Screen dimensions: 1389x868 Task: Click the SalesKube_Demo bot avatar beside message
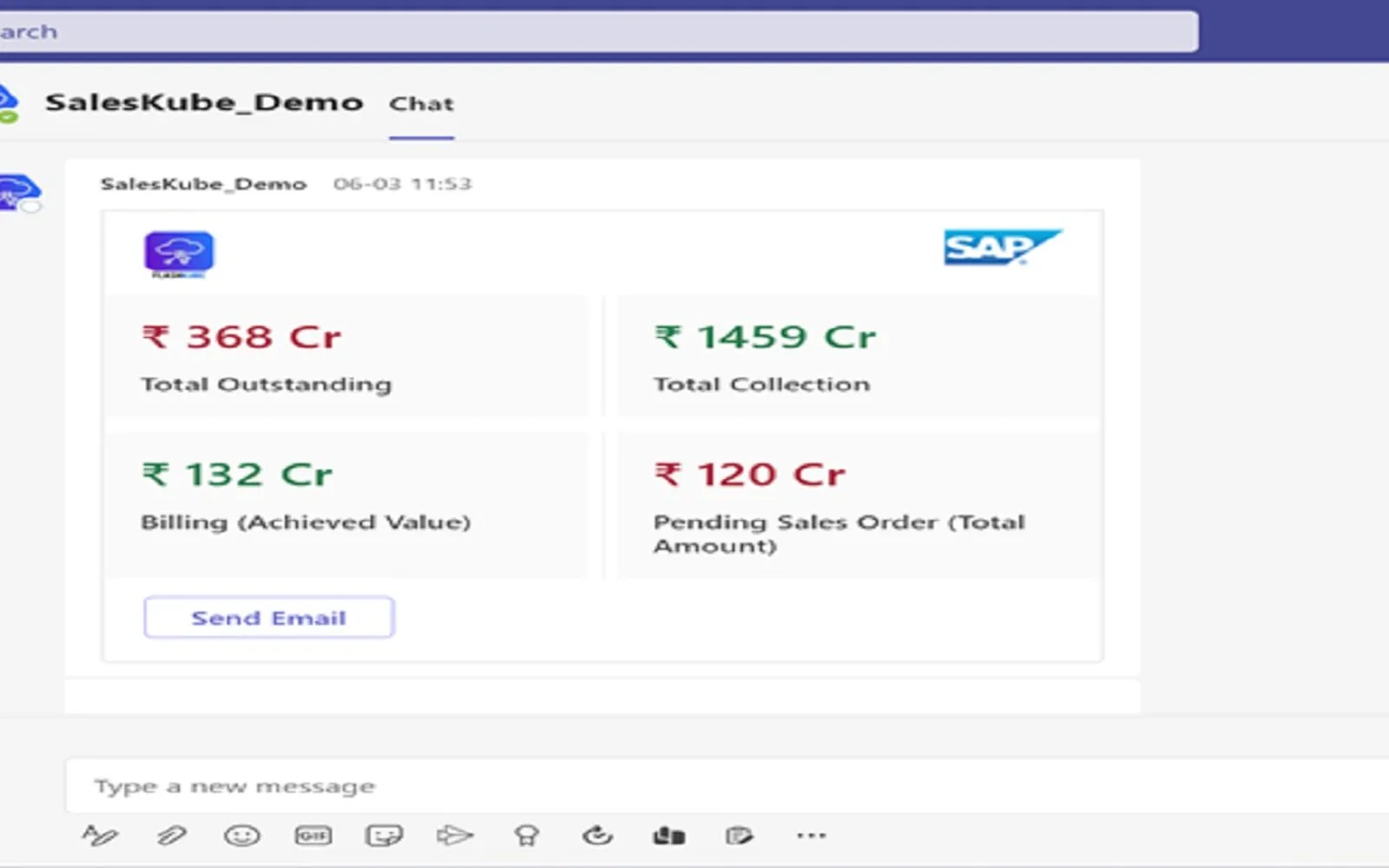click(20, 193)
